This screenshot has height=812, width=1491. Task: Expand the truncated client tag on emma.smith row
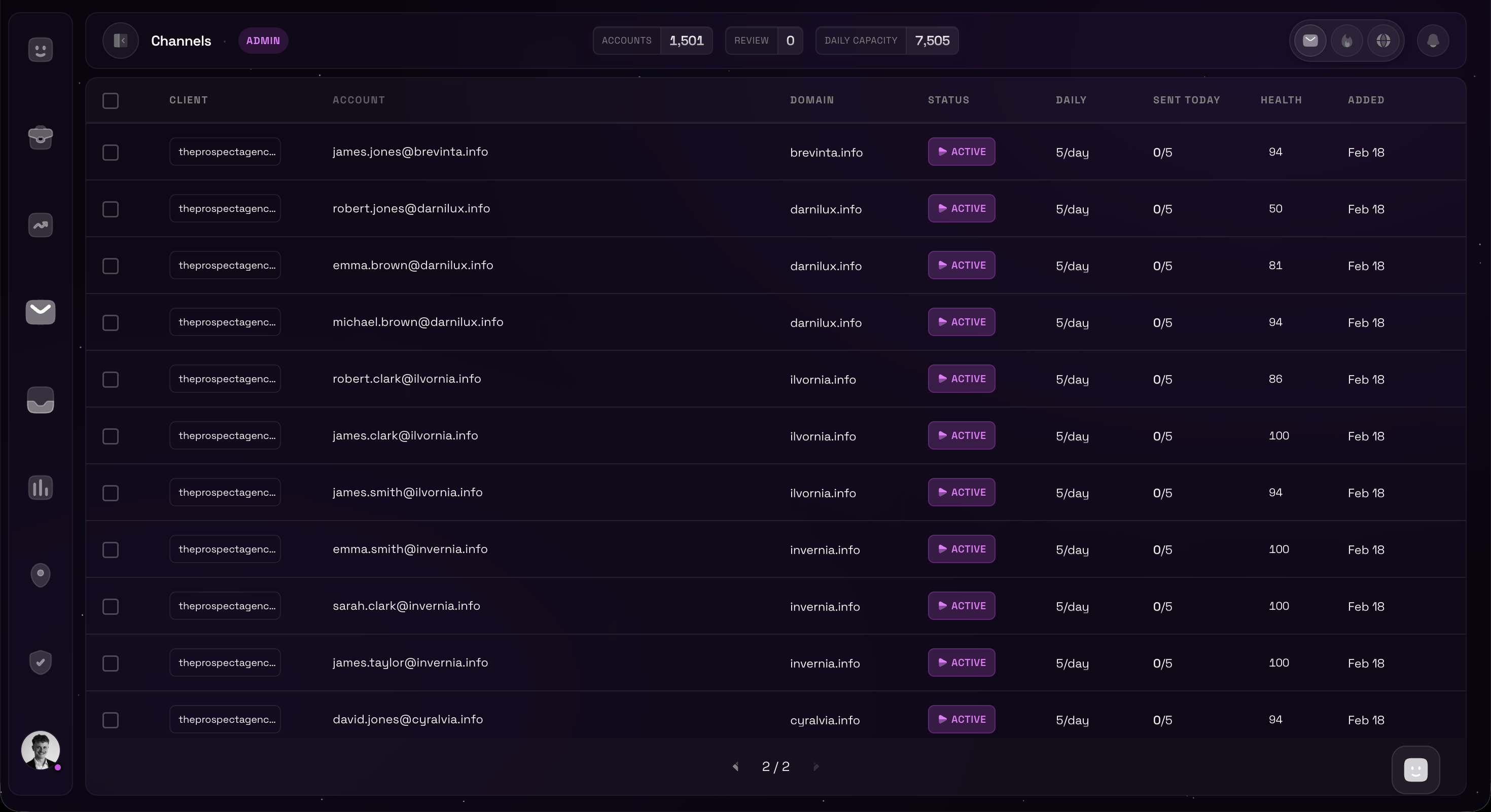point(225,549)
